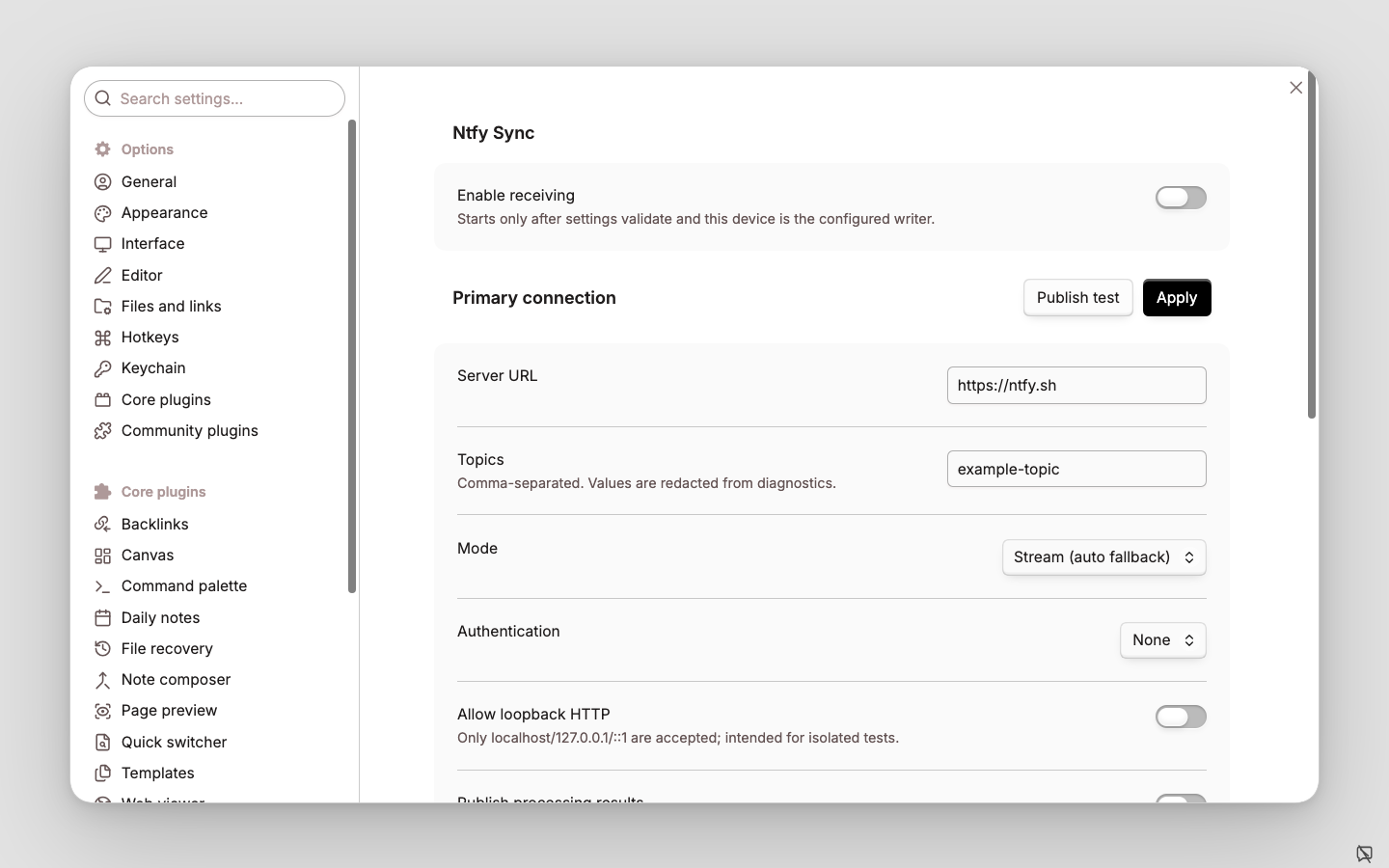Click the 'Primary connection' heading

[534, 298]
